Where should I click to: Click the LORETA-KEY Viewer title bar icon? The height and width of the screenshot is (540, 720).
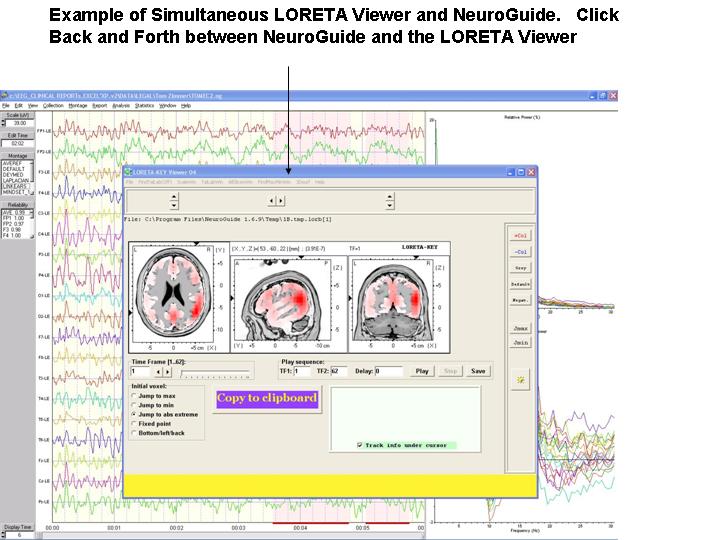click(x=128, y=172)
